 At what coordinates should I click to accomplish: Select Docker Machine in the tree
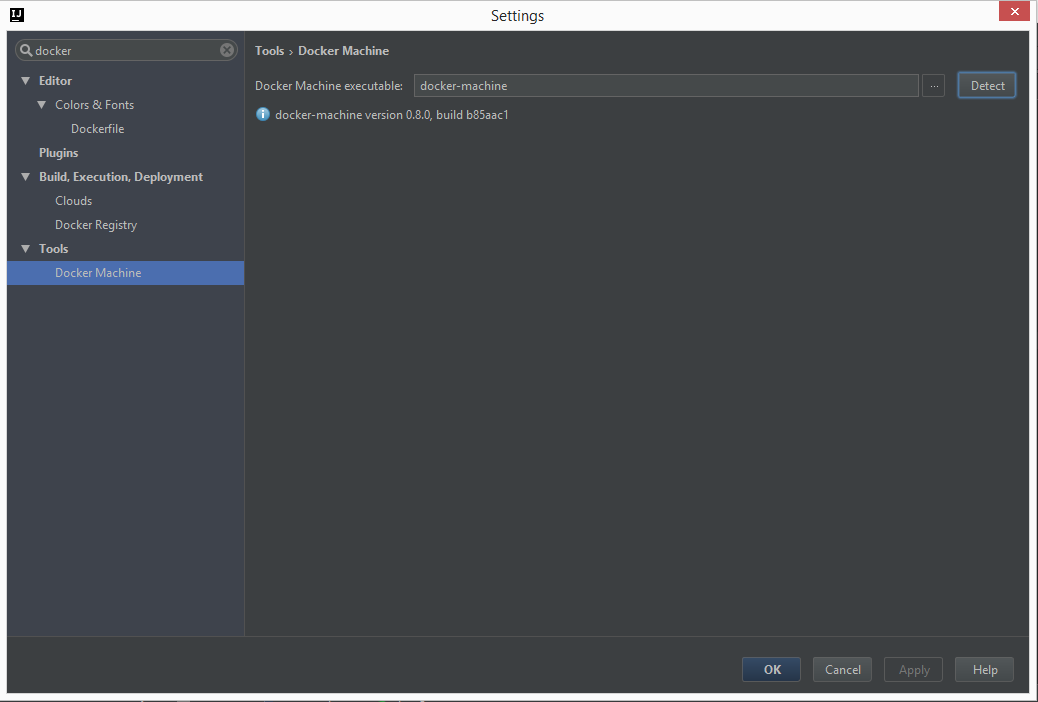[x=126, y=273]
